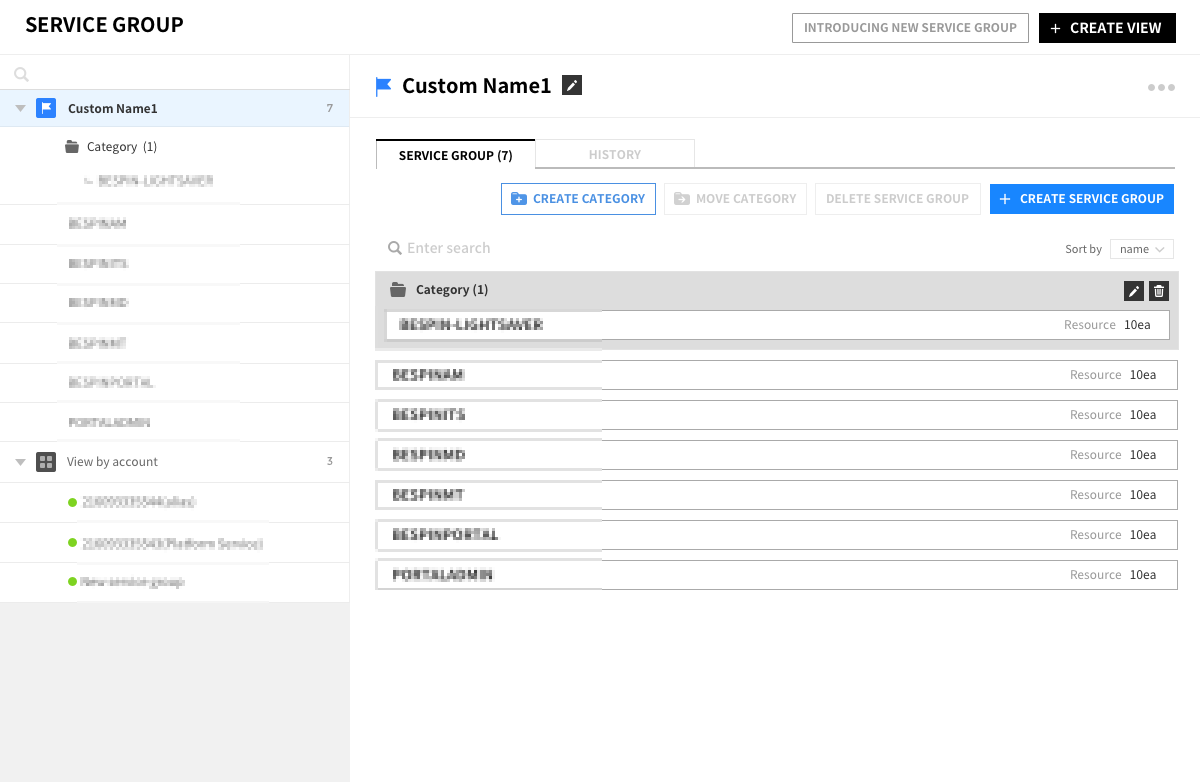This screenshot has height=782, width=1200.
Task: Open the three-dot more options menu
Action: pyautogui.click(x=1161, y=88)
